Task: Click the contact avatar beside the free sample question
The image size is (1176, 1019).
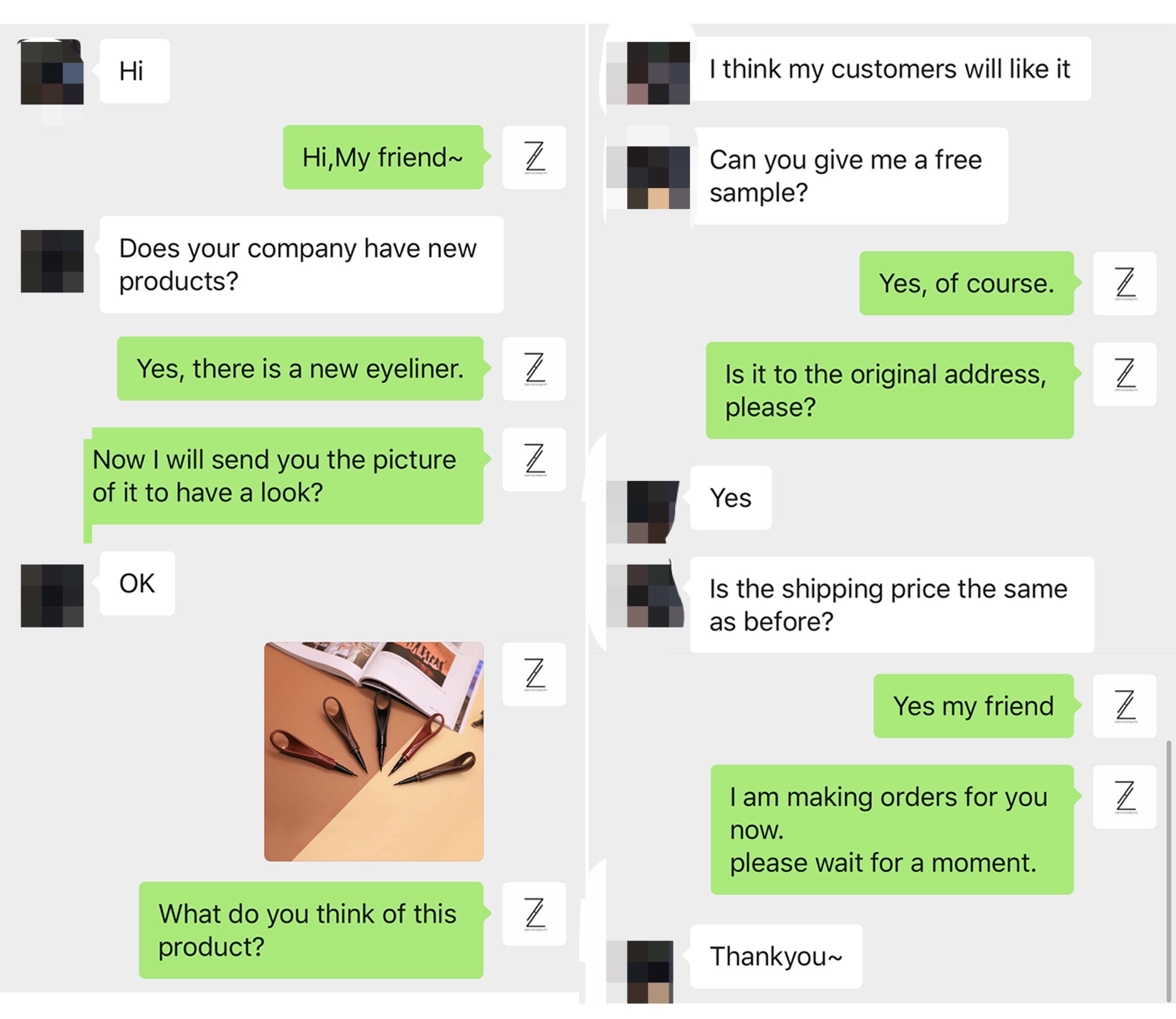Action: pyautogui.click(x=658, y=177)
